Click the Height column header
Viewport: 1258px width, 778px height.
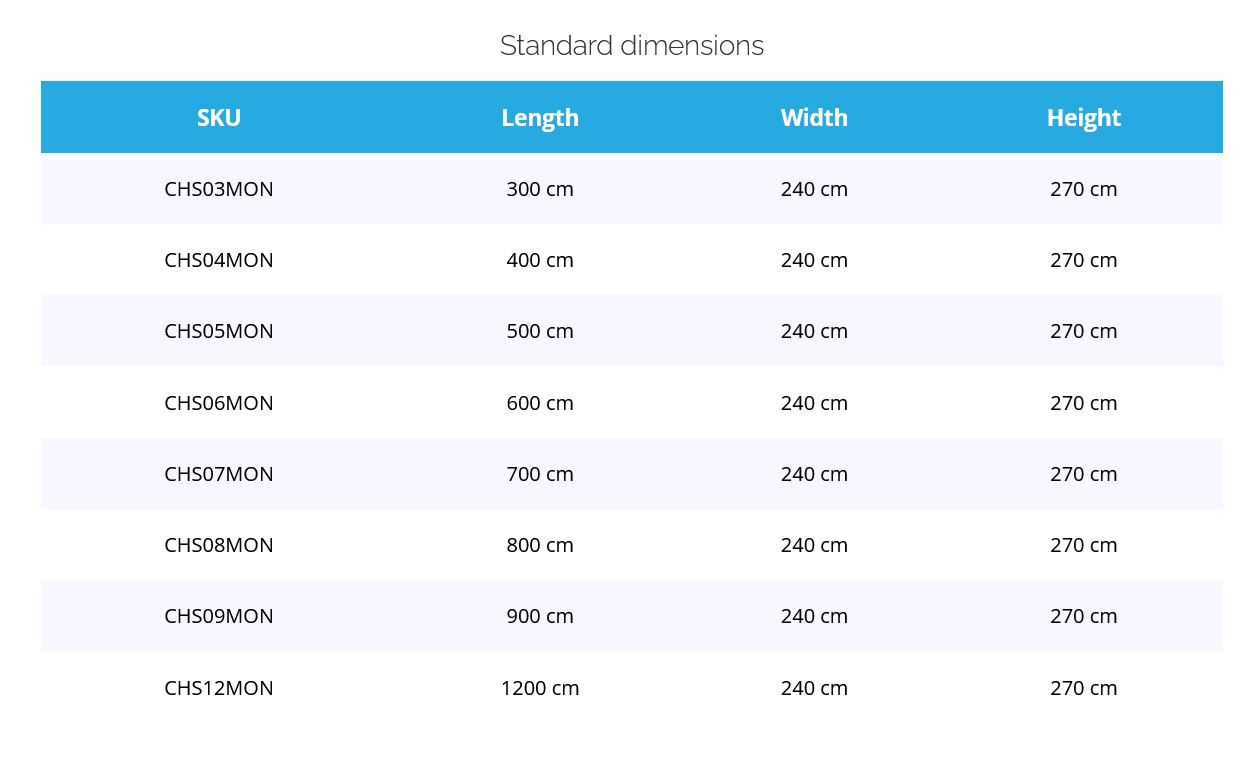(x=1083, y=118)
